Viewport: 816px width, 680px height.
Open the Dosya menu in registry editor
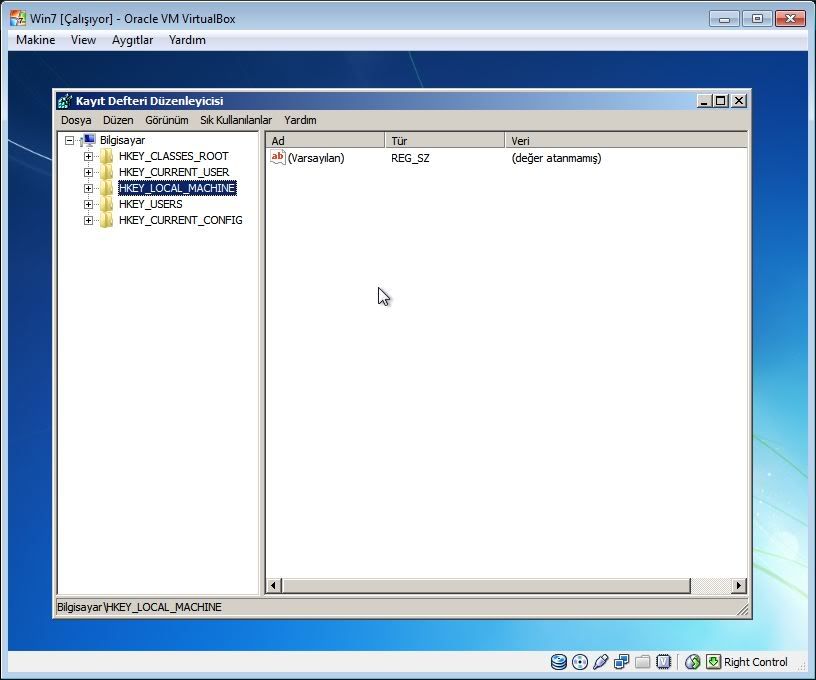pos(76,120)
